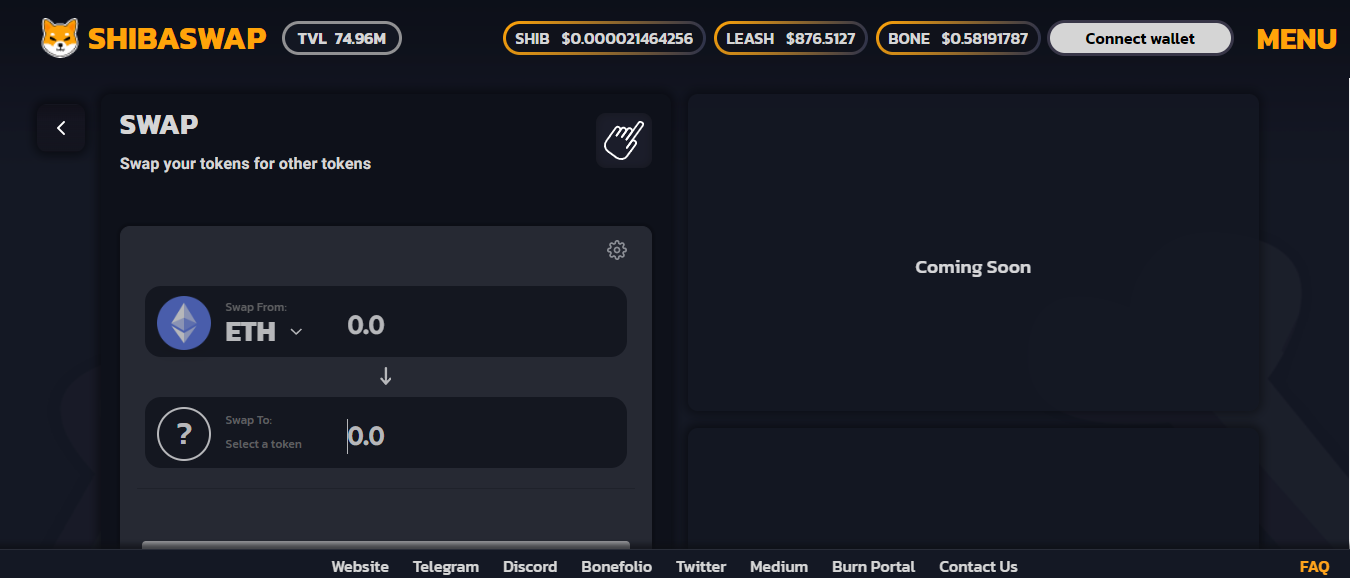This screenshot has width=1350, height=578.
Task: Click the TVL 74.96M badge
Action: point(342,39)
